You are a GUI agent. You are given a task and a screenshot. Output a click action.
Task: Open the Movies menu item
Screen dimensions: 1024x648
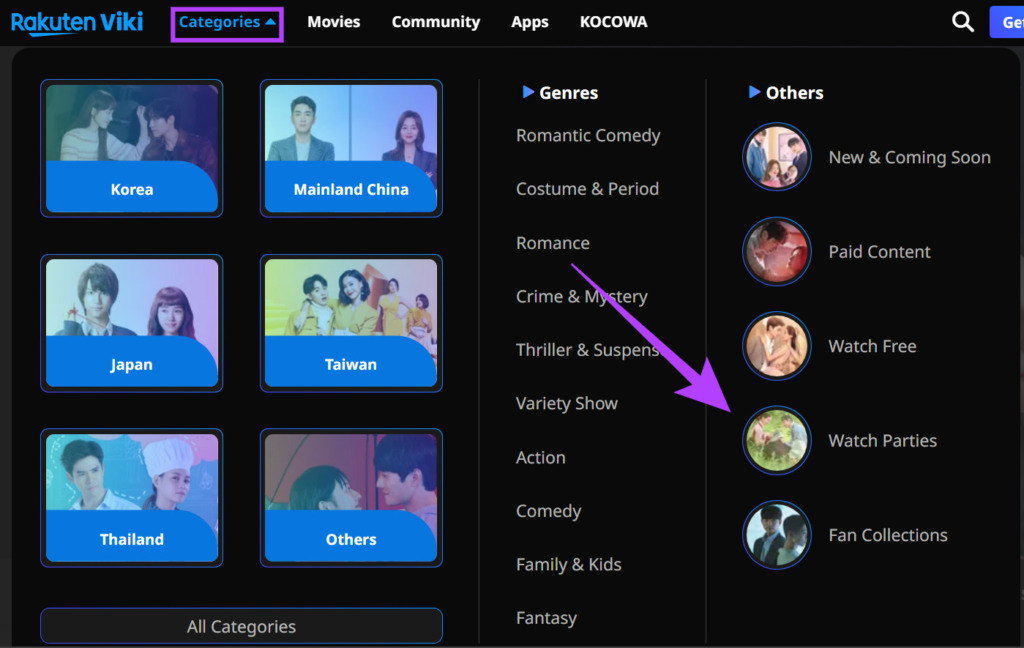pyautogui.click(x=333, y=22)
